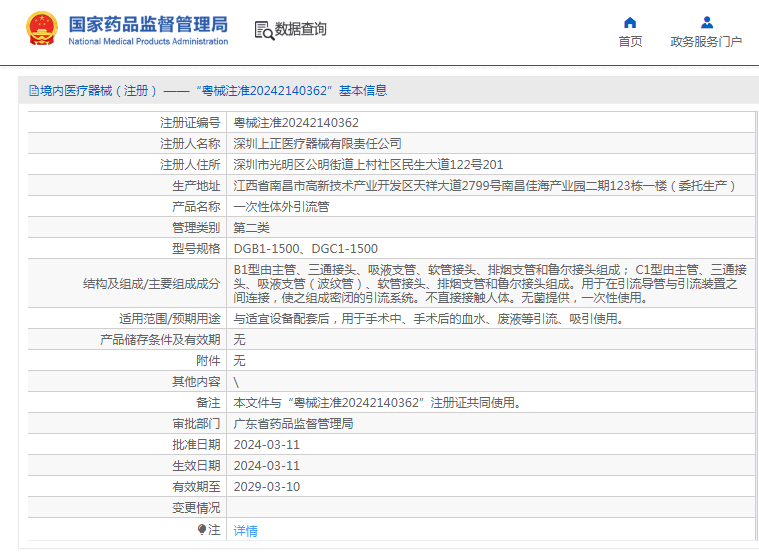Click the structure description starting B1型由主管
The width and height of the screenshot is (759, 553).
[490, 283]
